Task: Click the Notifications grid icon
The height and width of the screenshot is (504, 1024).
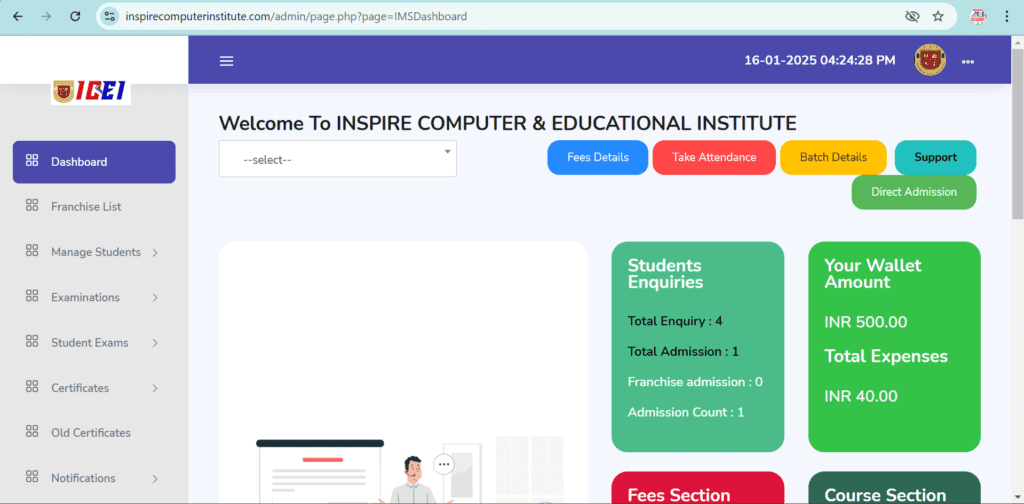Action: (x=31, y=477)
